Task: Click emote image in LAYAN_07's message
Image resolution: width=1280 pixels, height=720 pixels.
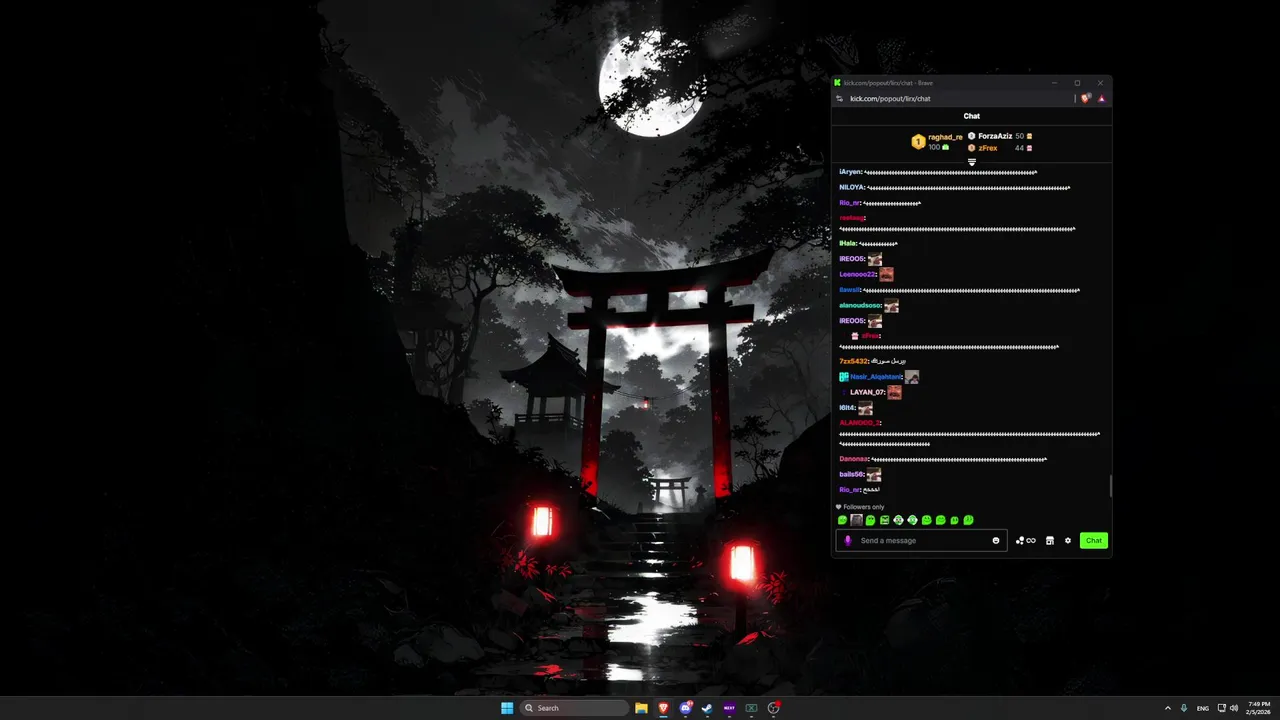Action: click(894, 392)
